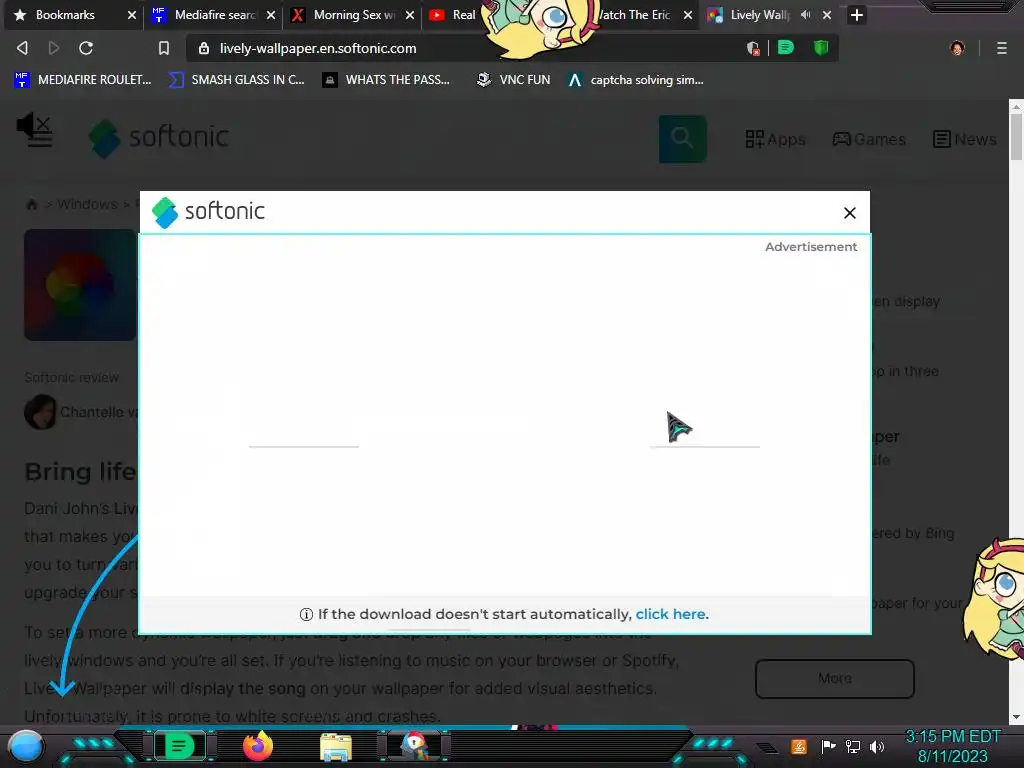Click the softonic home breadcrumb icon
The image size is (1024, 768).
pyautogui.click(x=31, y=204)
